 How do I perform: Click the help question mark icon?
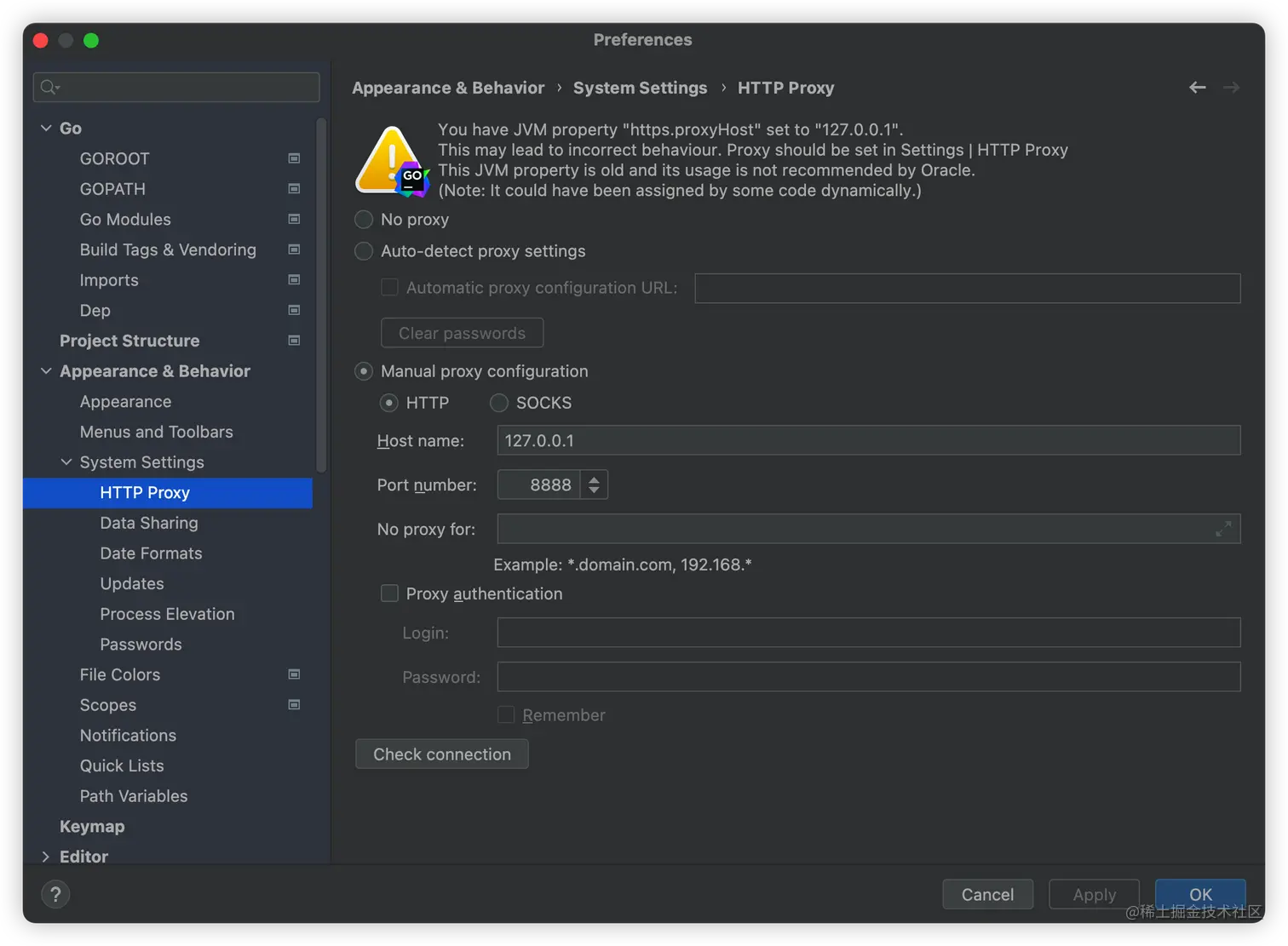[55, 894]
